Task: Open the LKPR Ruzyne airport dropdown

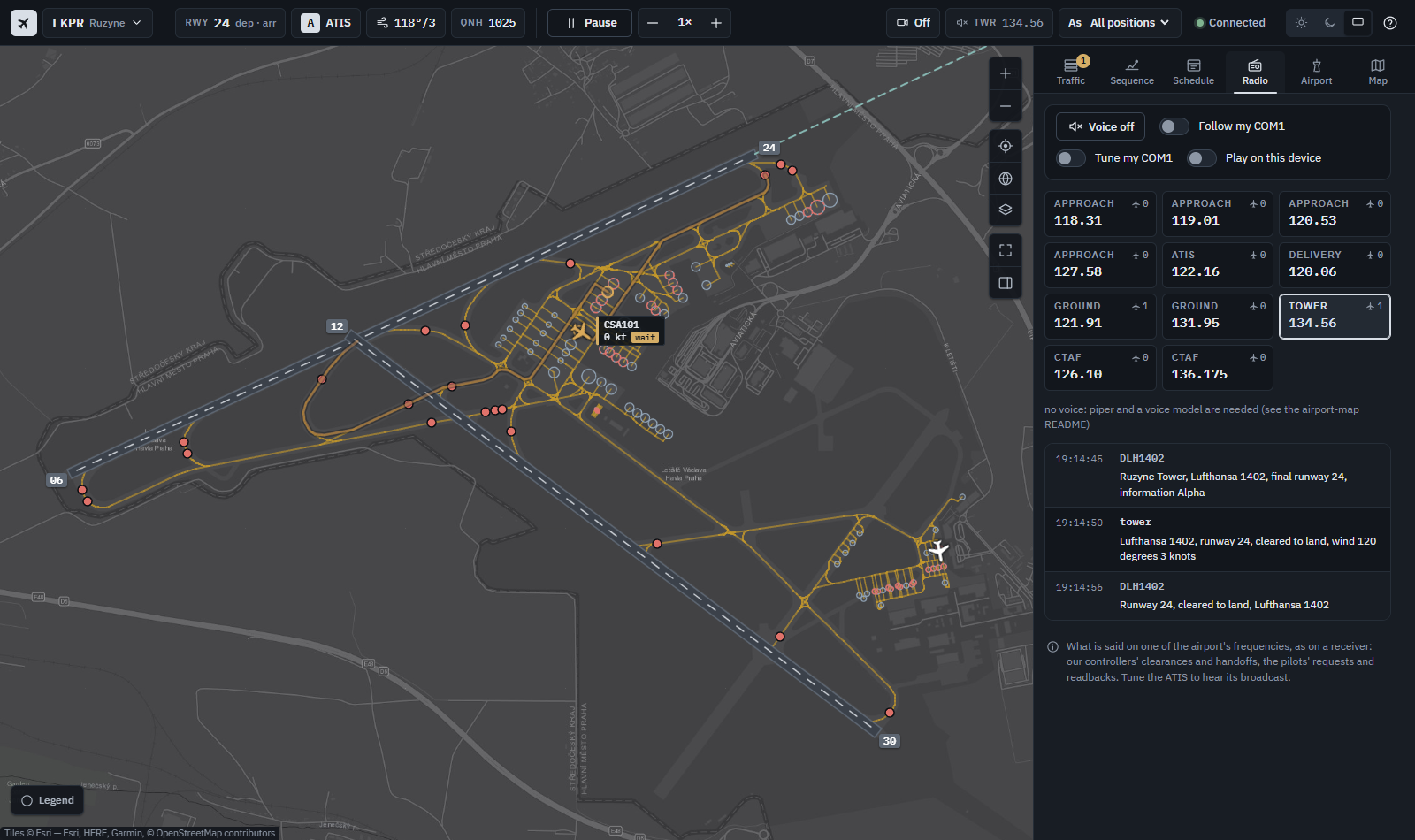Action: tap(96, 23)
